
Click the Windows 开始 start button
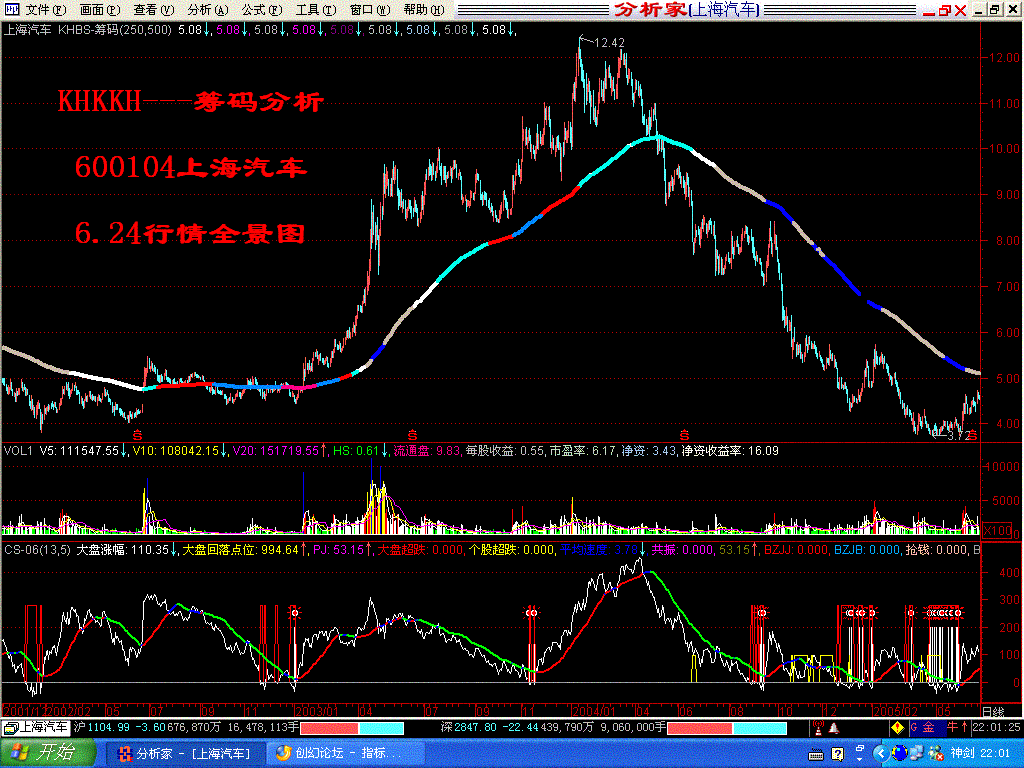point(46,753)
